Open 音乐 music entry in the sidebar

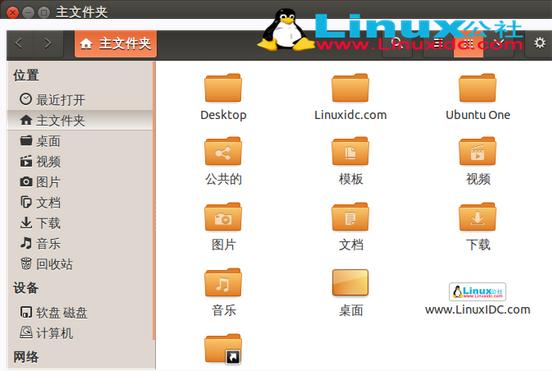click(x=80, y=243)
